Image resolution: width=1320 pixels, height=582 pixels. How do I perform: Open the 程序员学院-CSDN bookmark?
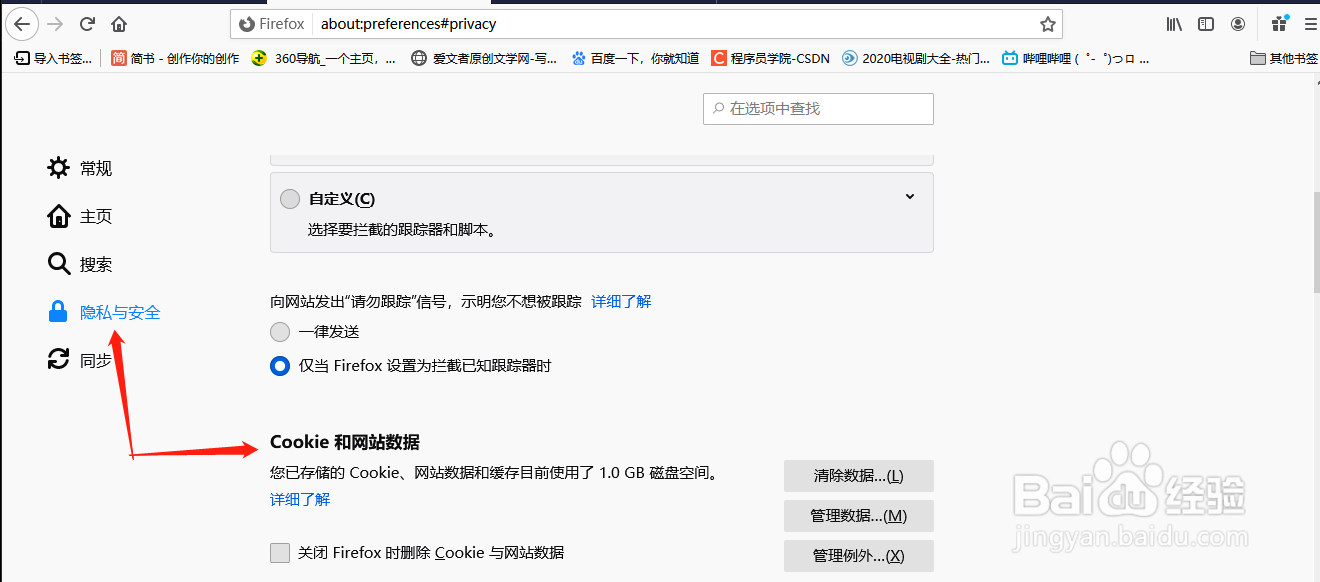tap(770, 58)
